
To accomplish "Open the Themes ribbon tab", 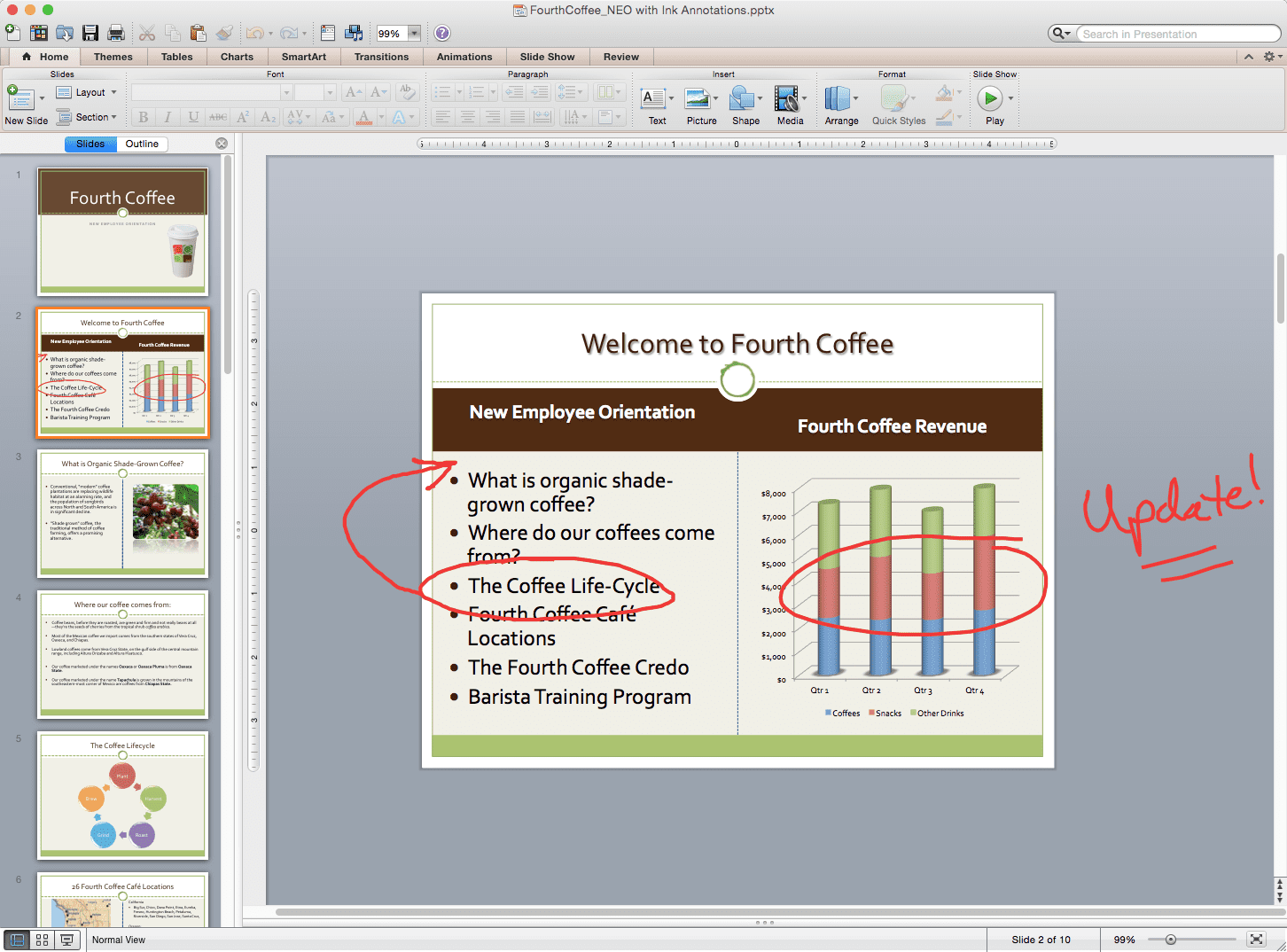I will pos(113,57).
